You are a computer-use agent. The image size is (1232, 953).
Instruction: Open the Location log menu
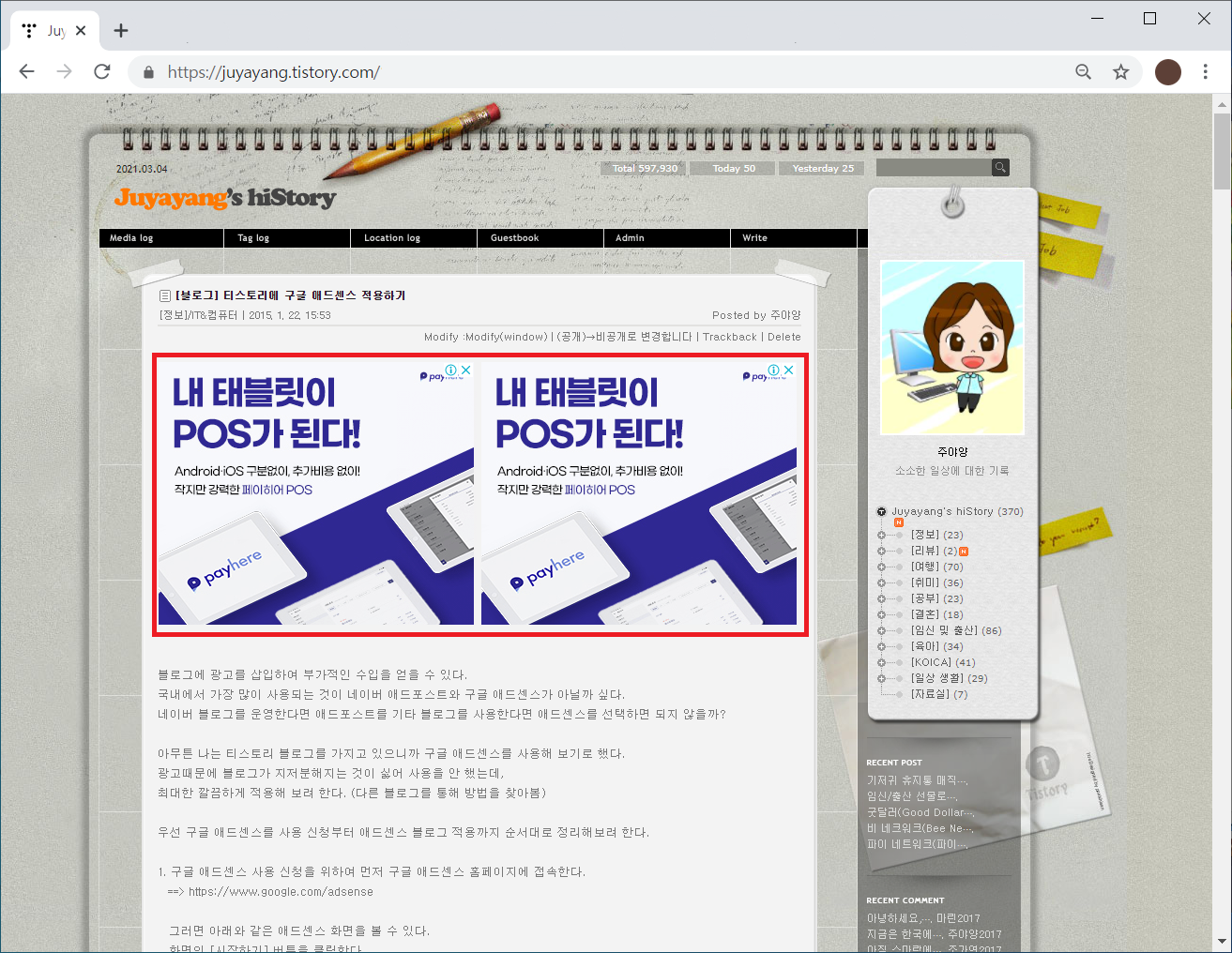click(x=392, y=238)
